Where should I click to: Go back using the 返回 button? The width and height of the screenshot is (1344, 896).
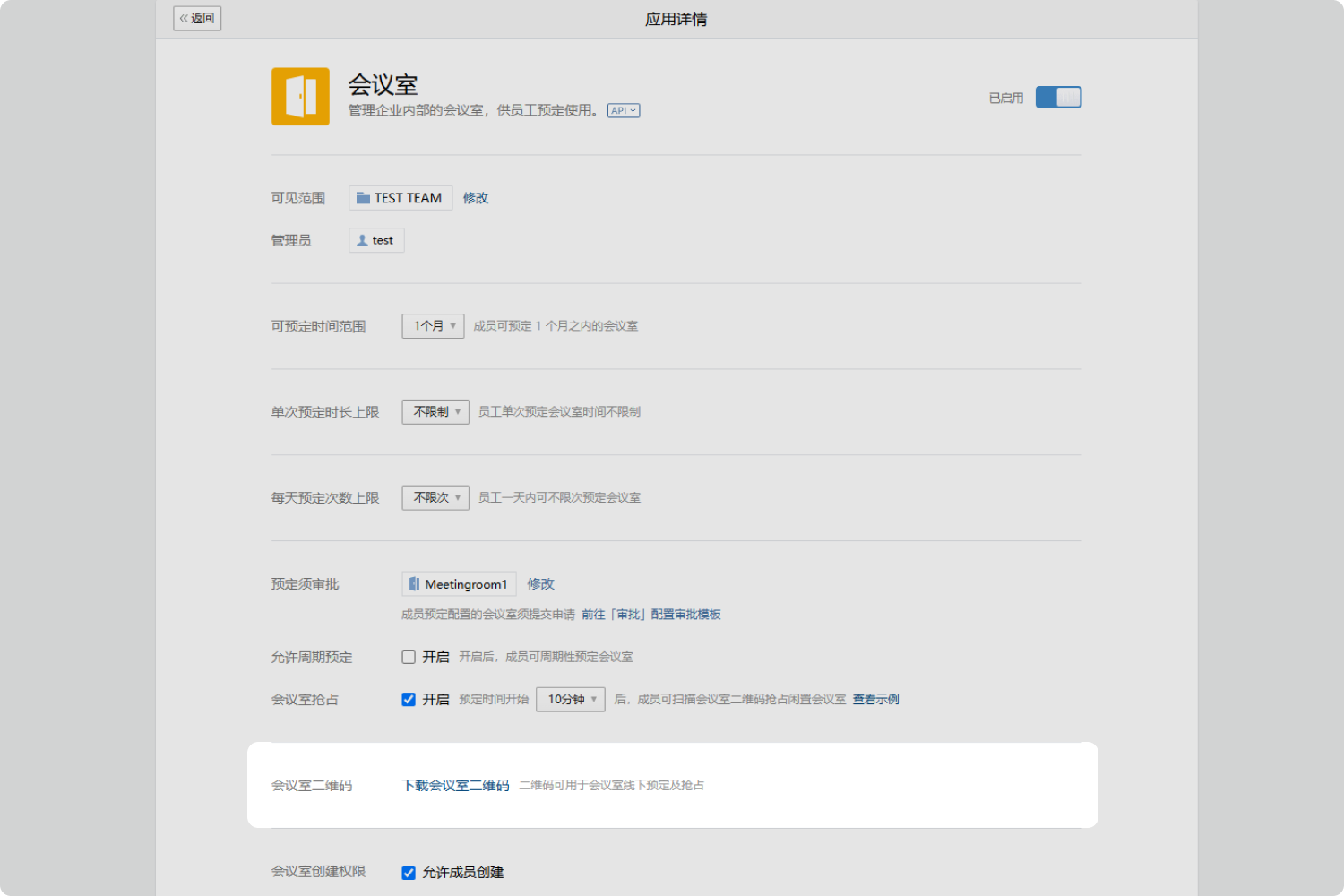(x=197, y=18)
